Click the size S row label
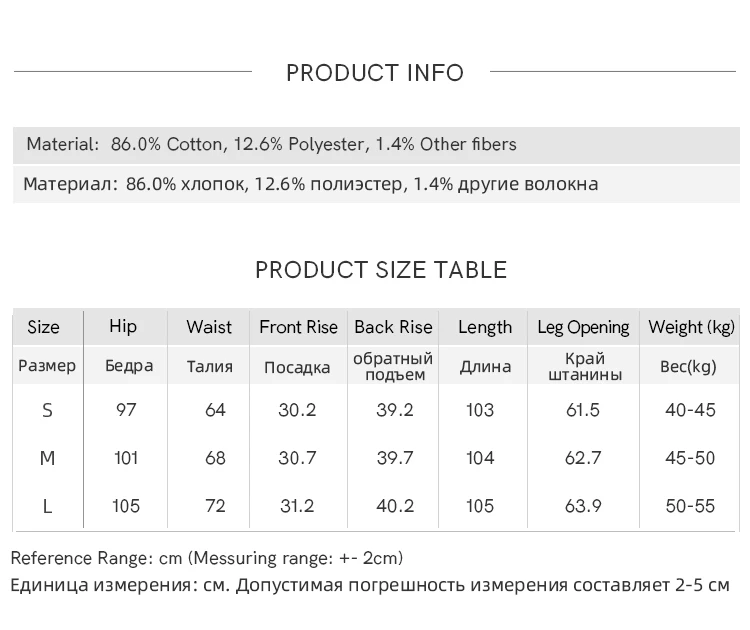750x630 pixels. coord(47,410)
